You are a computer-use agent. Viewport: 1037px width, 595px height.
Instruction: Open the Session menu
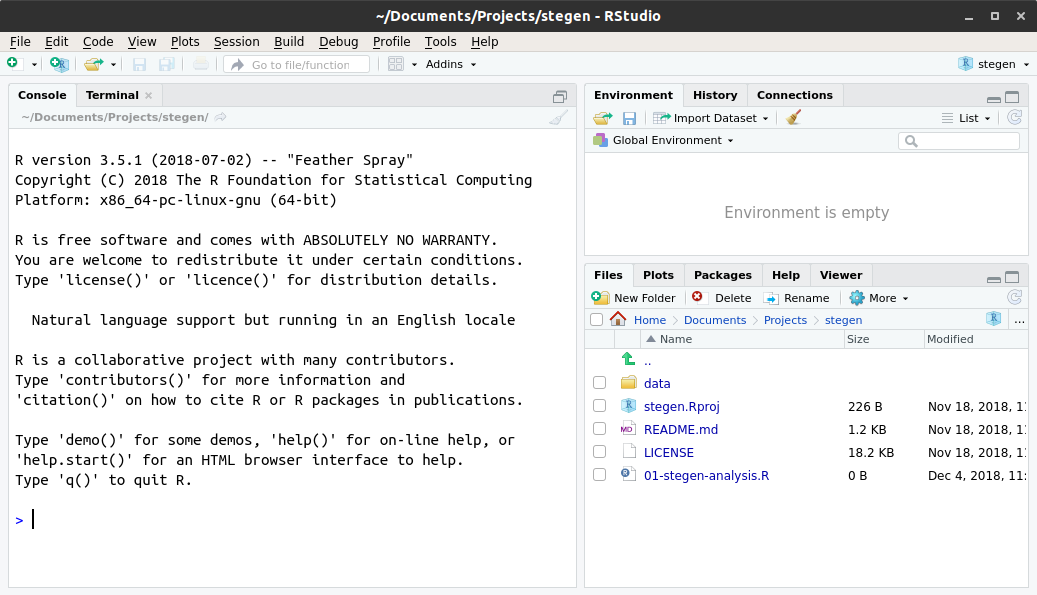(236, 42)
